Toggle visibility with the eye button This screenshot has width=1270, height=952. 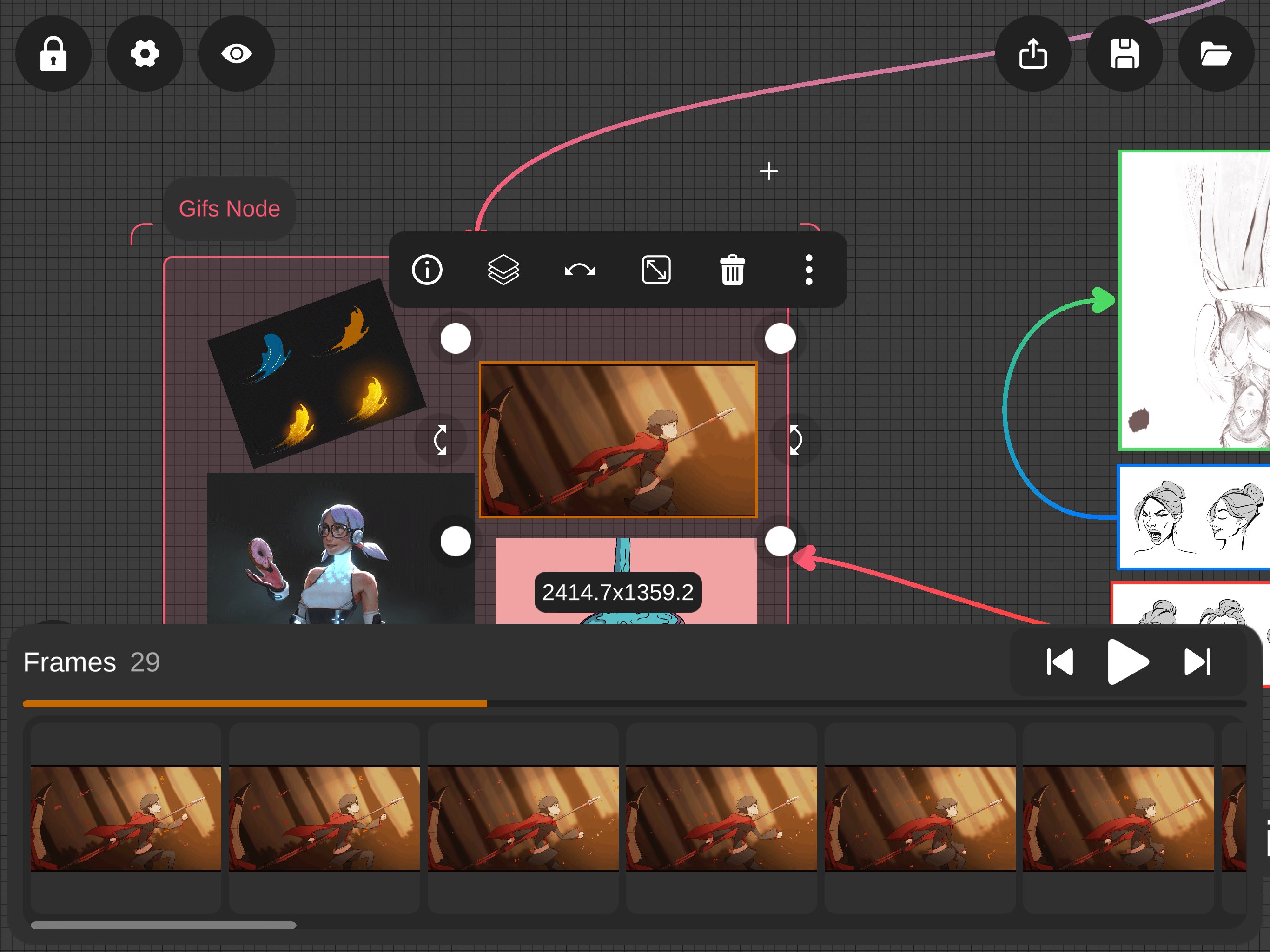237,53
